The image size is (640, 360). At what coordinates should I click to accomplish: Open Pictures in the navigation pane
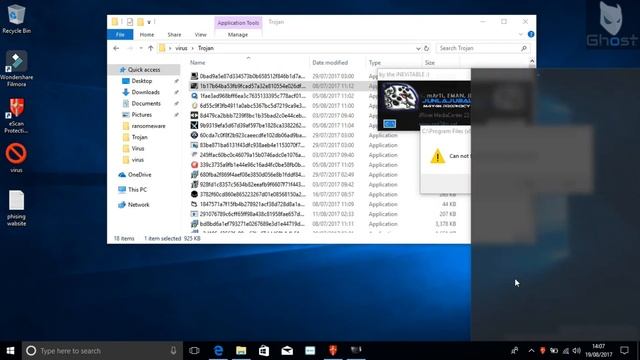pos(142,115)
